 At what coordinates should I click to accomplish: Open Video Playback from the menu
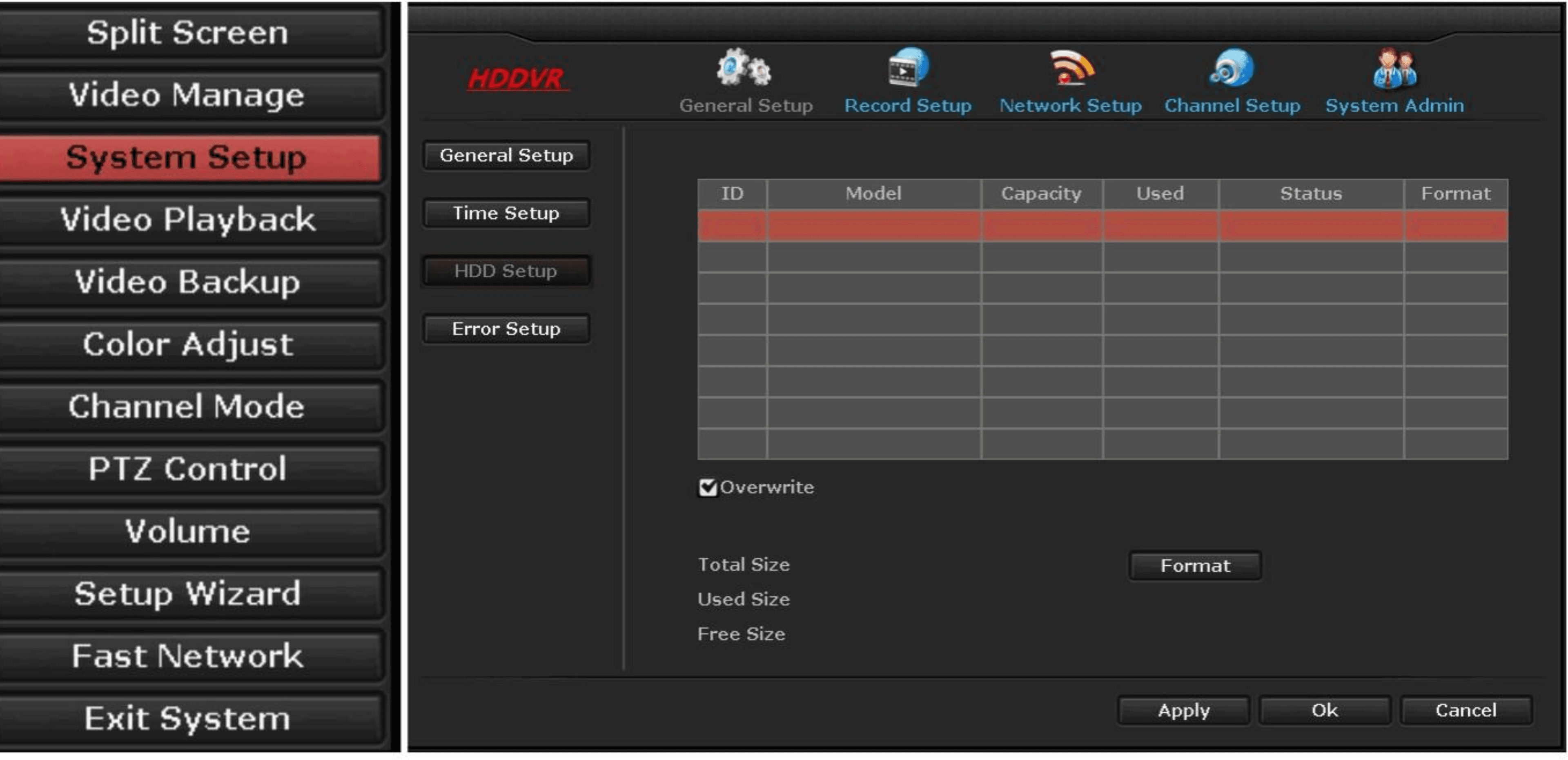(x=189, y=220)
